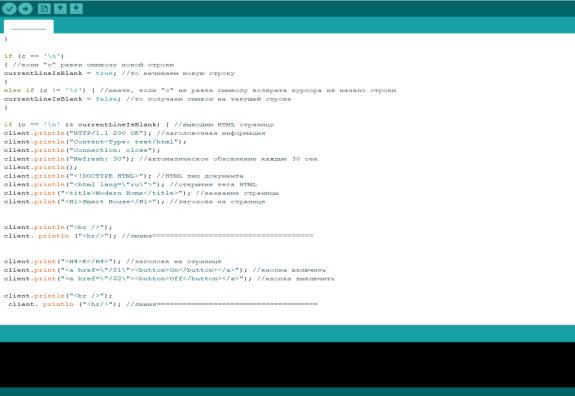
Task: Click the currentLineIsBlank = false line
Action: tap(147, 99)
